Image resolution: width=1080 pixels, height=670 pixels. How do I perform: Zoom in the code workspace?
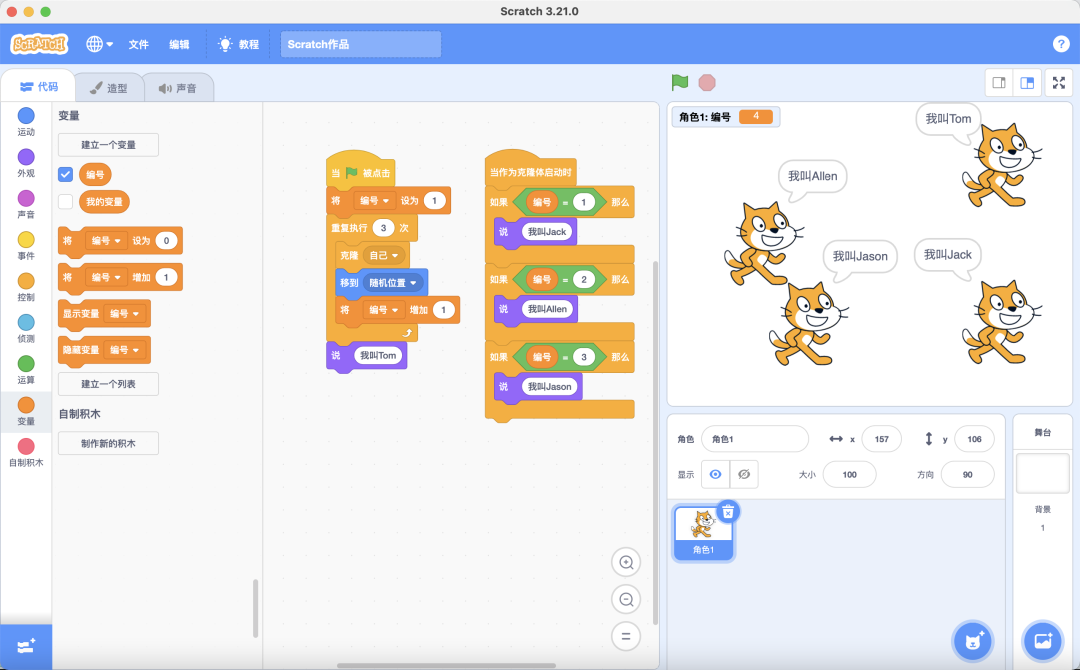626,563
